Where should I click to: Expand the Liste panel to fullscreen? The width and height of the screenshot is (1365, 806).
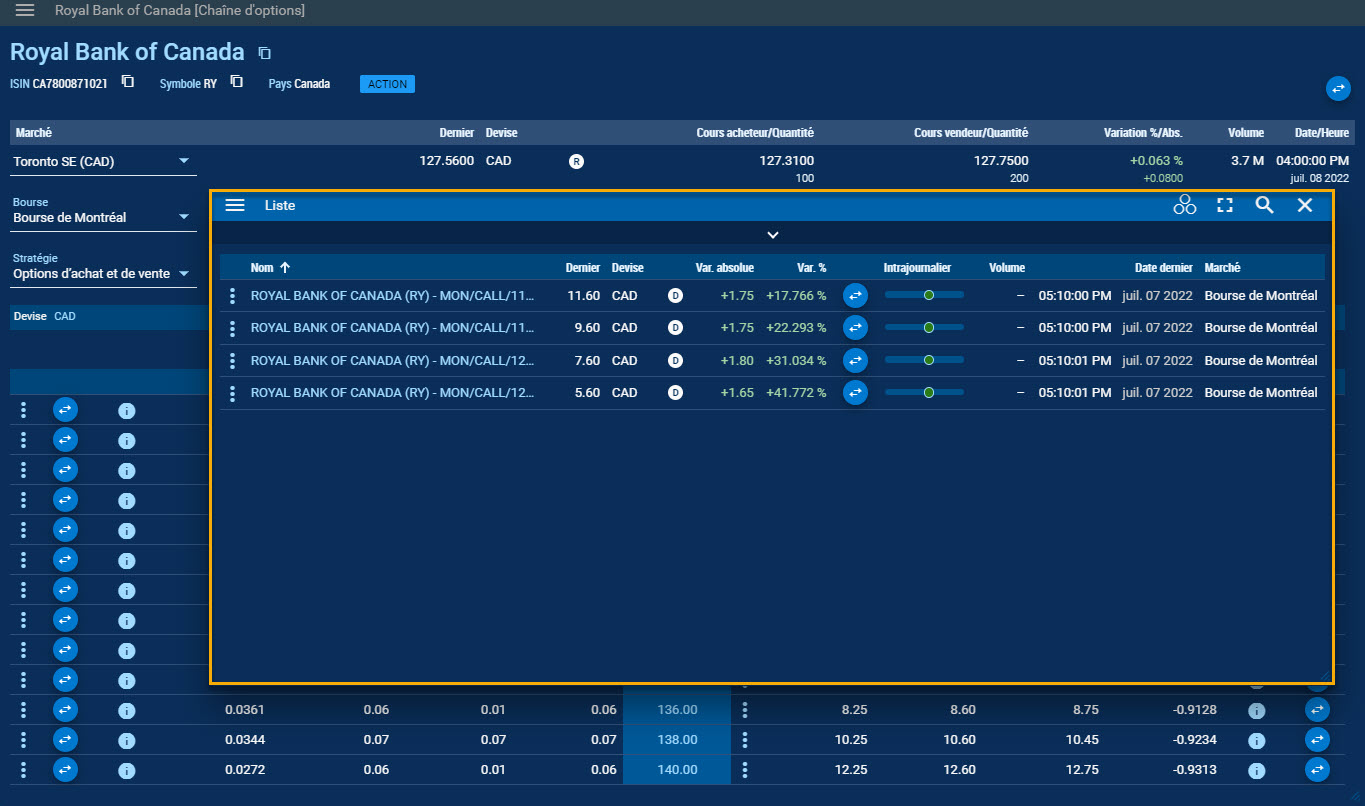(1225, 205)
